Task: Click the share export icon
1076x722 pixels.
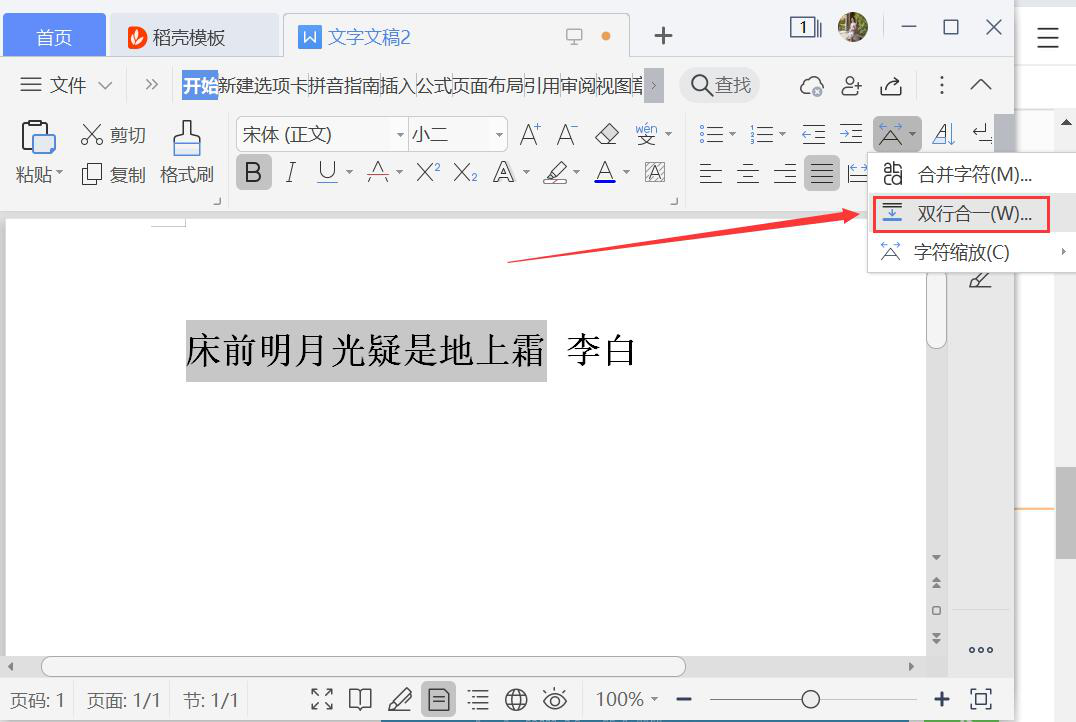Action: point(891,86)
